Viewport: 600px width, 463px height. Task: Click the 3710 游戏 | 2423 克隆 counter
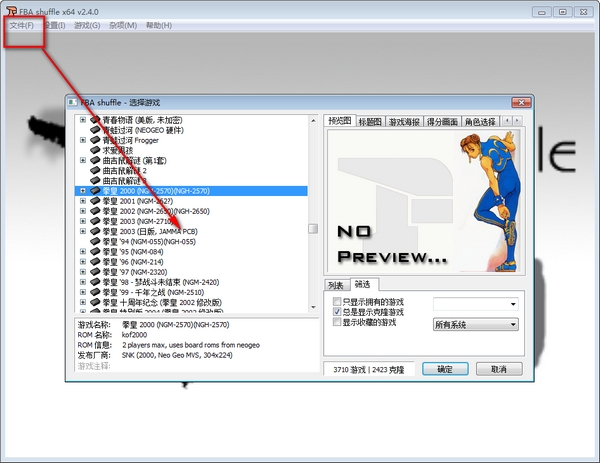[368, 370]
